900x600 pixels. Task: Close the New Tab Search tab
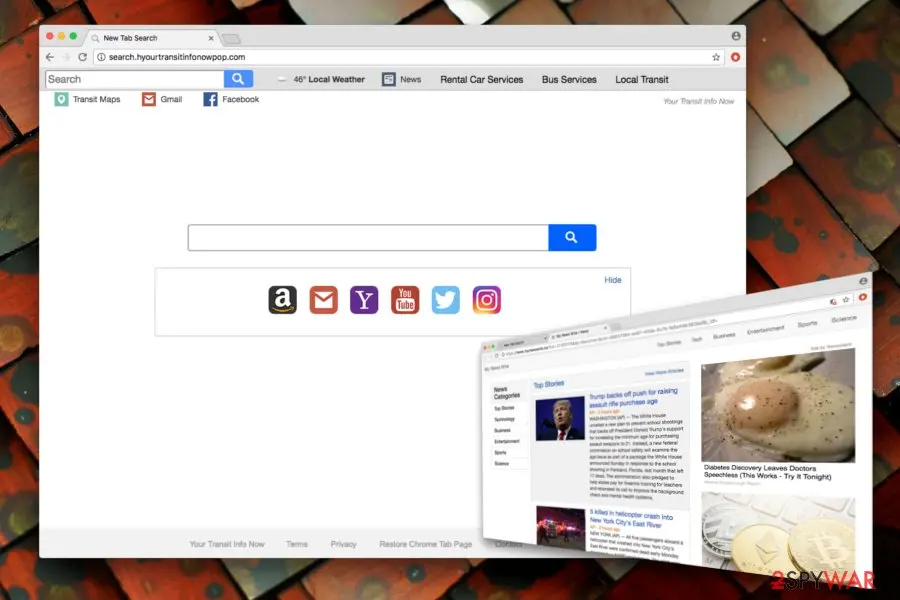[x=211, y=38]
